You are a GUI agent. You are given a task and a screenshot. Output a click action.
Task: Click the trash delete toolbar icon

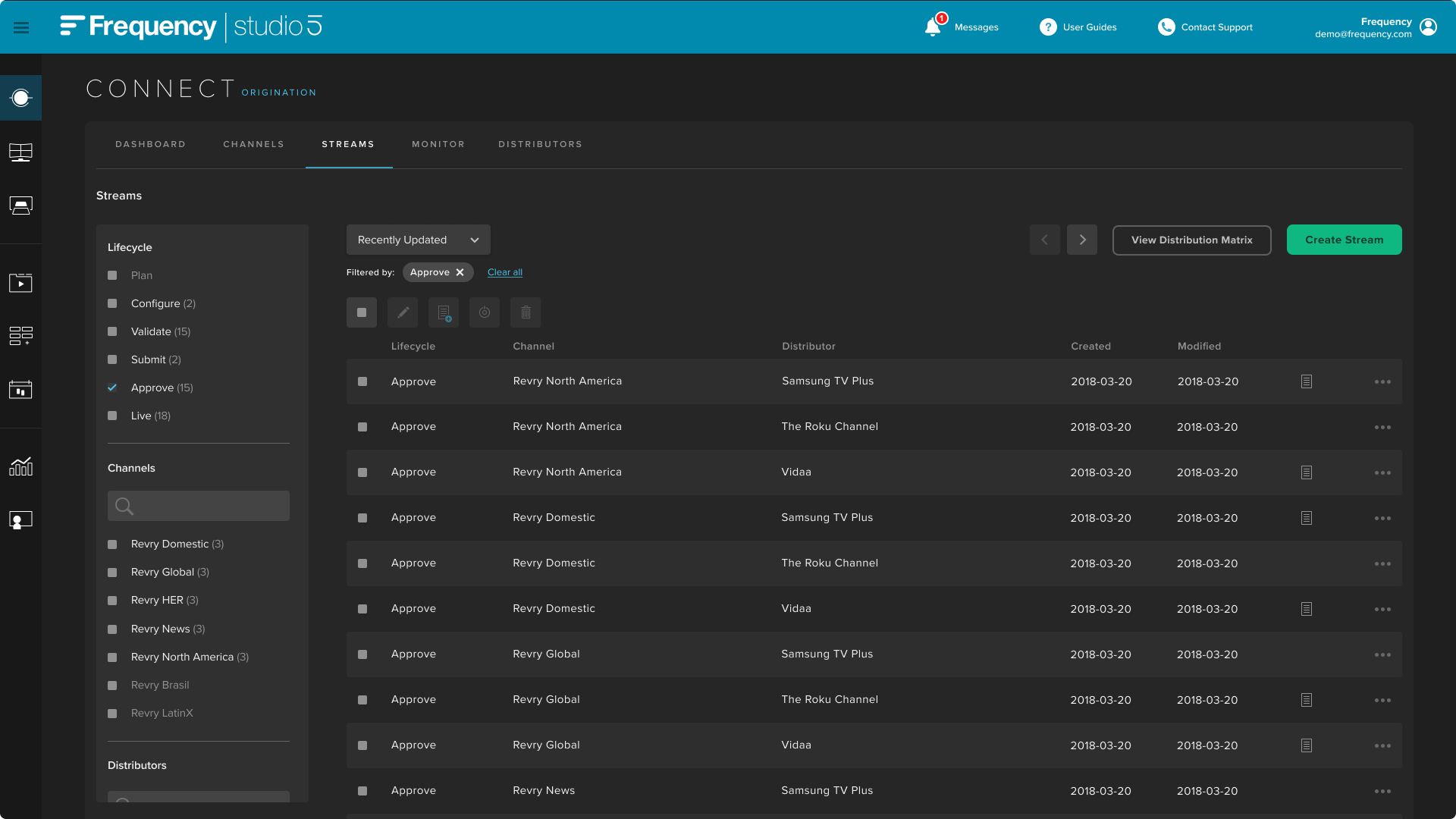(x=526, y=312)
